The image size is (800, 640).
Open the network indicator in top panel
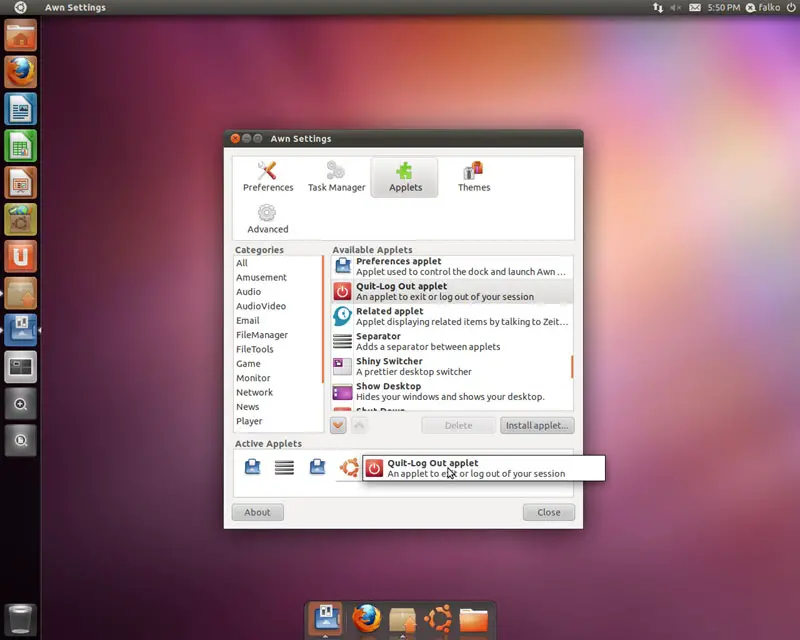[x=658, y=8]
